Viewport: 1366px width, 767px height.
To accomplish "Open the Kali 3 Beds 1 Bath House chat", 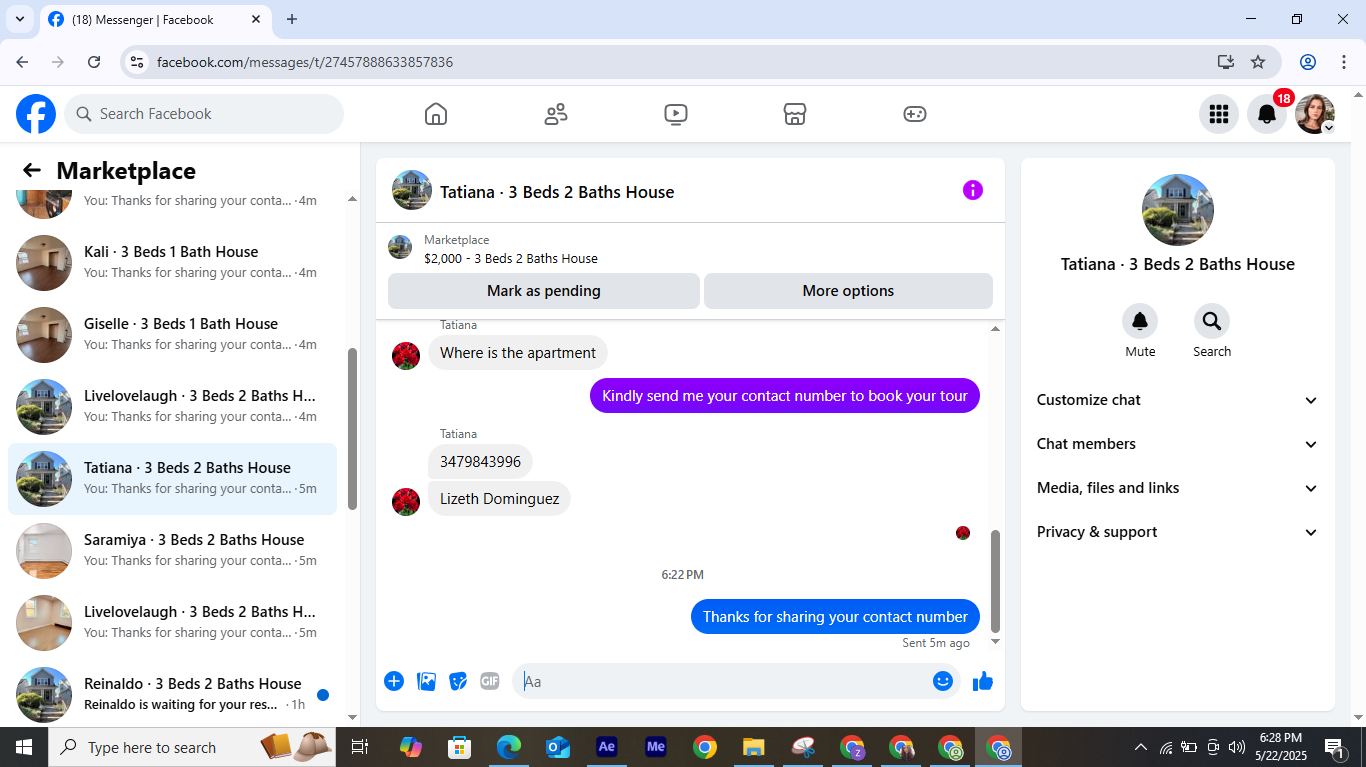I will pos(172,263).
